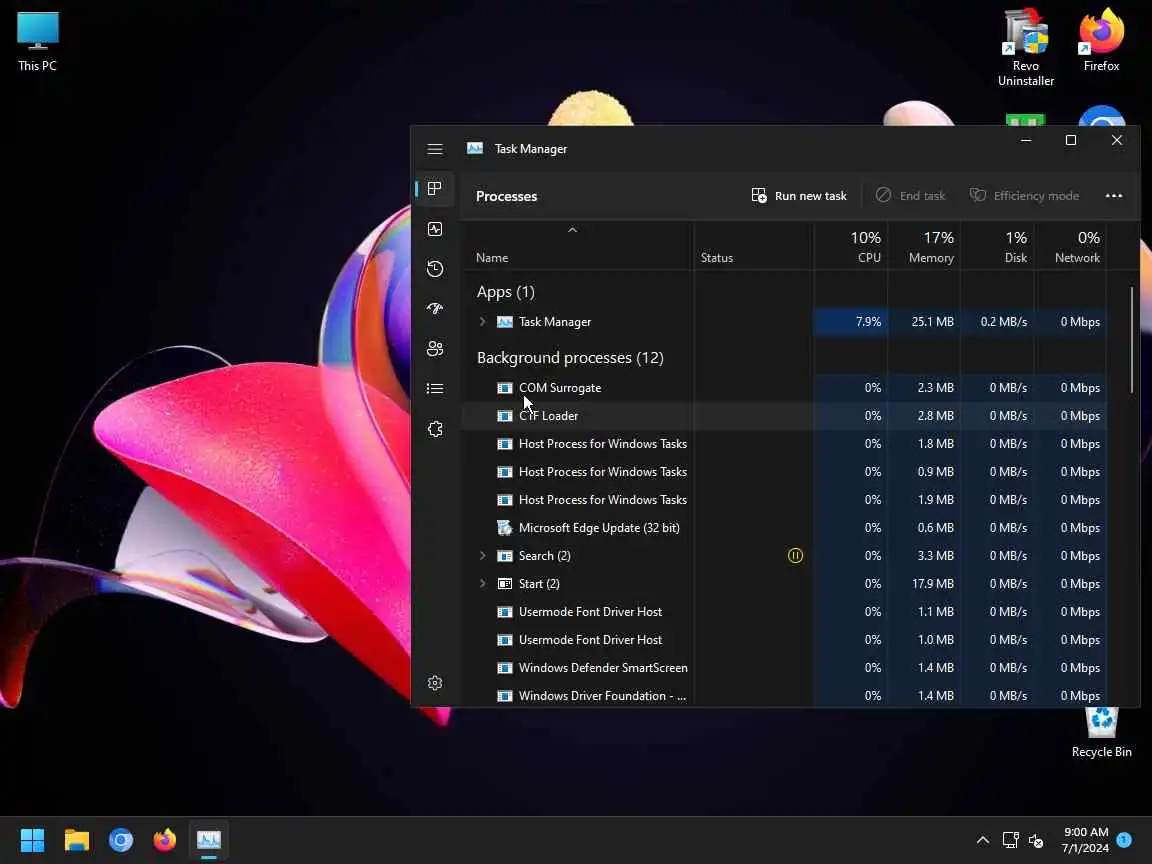Image resolution: width=1152 pixels, height=864 pixels.
Task: Click the suspended status icon for Search
Action: (x=795, y=556)
